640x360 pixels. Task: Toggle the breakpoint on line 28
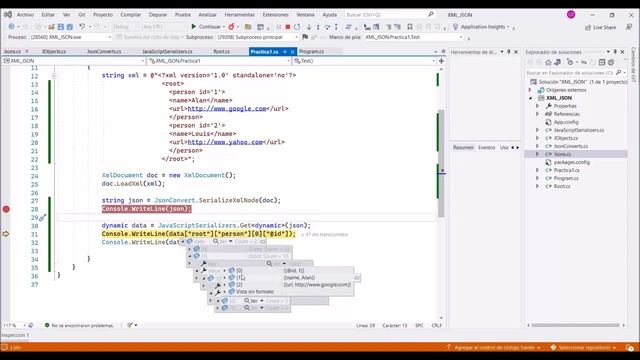point(6,209)
